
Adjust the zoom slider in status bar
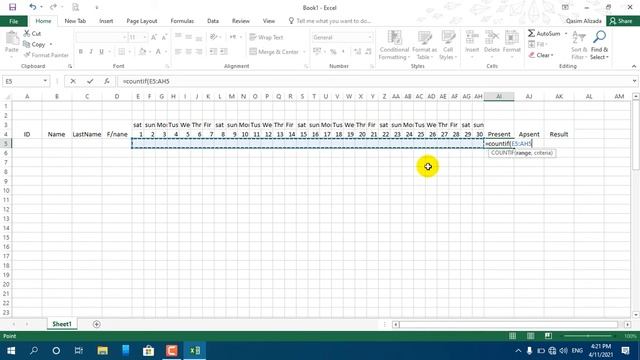588,336
